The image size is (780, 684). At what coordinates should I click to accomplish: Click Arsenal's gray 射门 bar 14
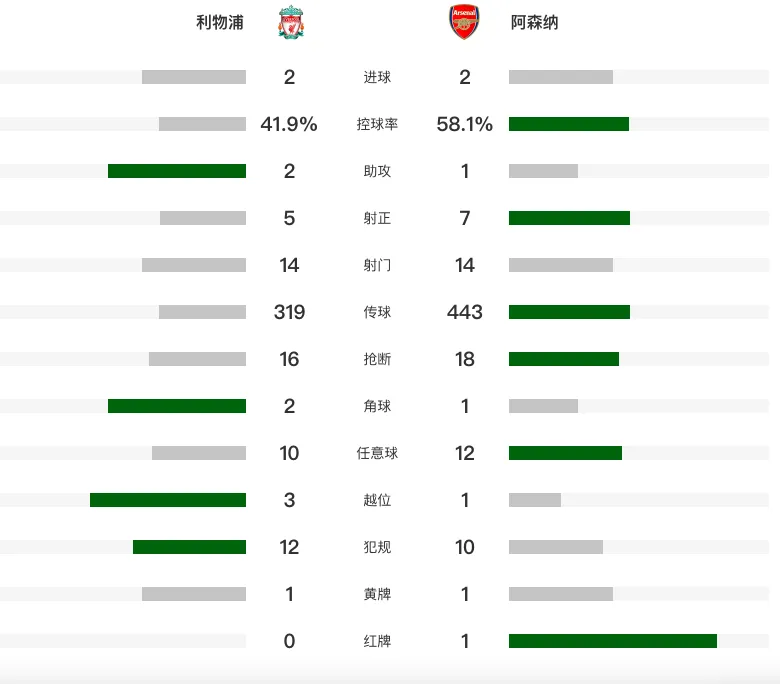point(561,265)
